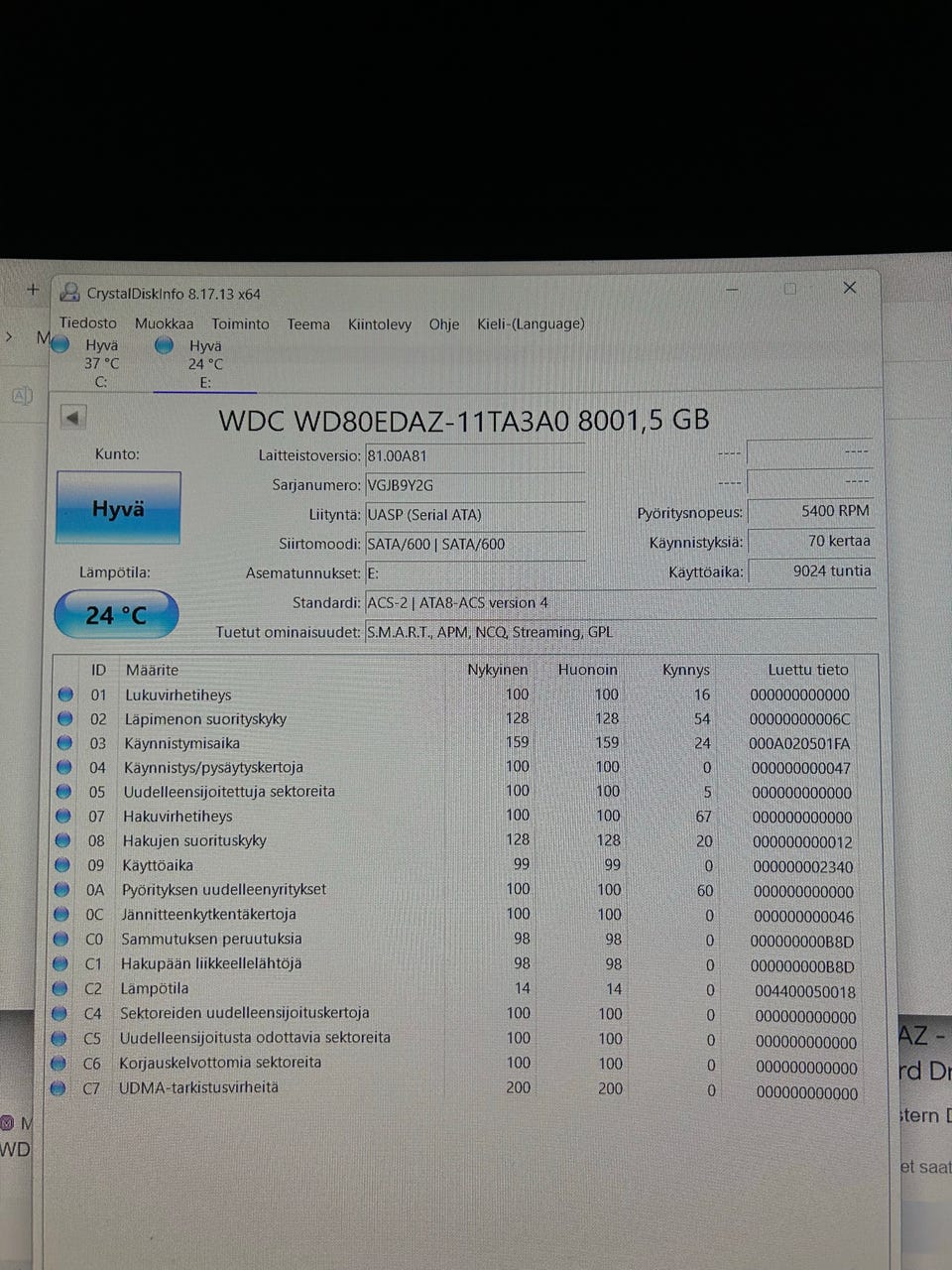This screenshot has width=952, height=1270.
Task: Click status dot of row ID 09
Action: (62, 864)
